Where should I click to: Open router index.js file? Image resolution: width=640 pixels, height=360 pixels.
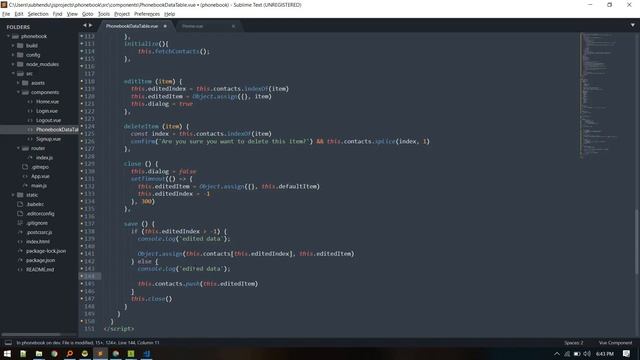pyautogui.click(x=44, y=158)
